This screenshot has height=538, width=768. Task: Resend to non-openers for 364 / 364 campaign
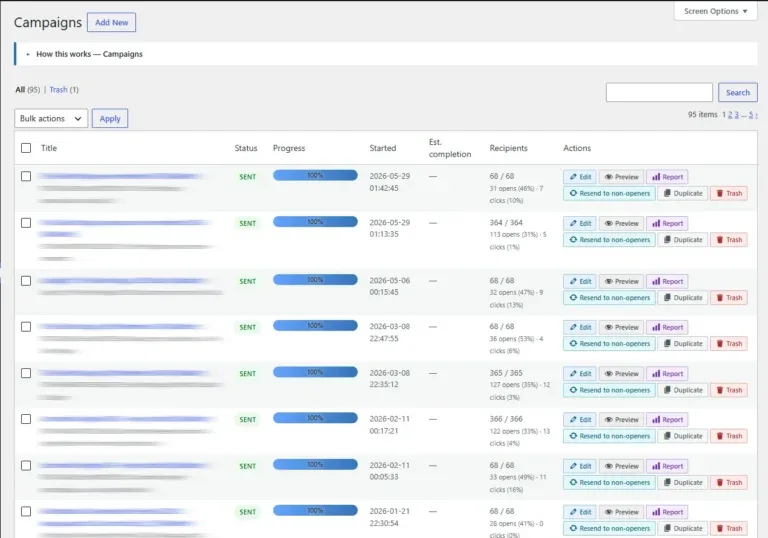[x=609, y=240]
